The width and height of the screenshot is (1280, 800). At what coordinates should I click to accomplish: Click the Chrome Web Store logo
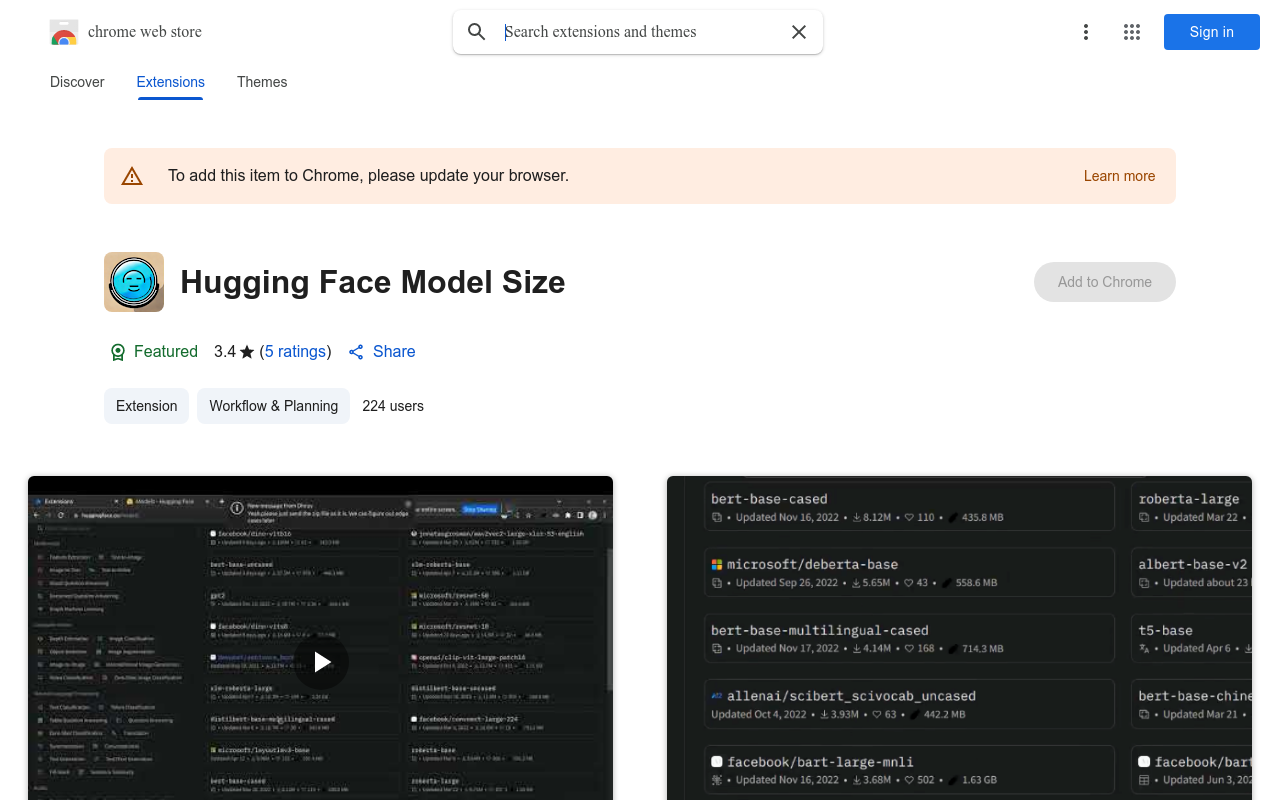(64, 32)
